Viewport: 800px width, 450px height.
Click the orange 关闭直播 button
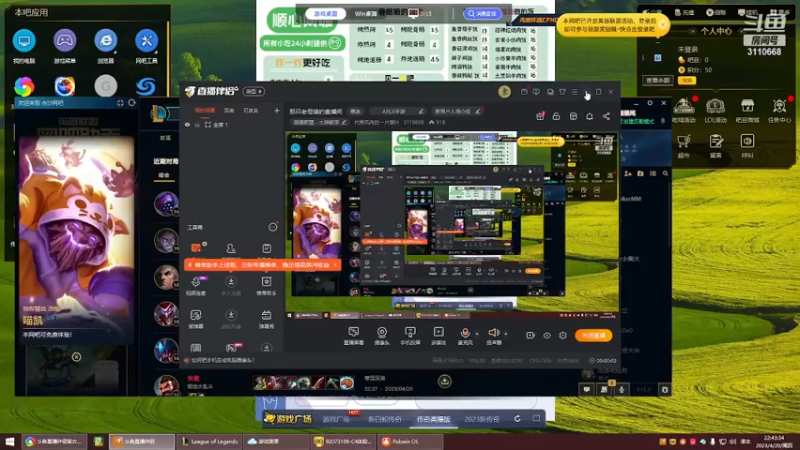[593, 335]
